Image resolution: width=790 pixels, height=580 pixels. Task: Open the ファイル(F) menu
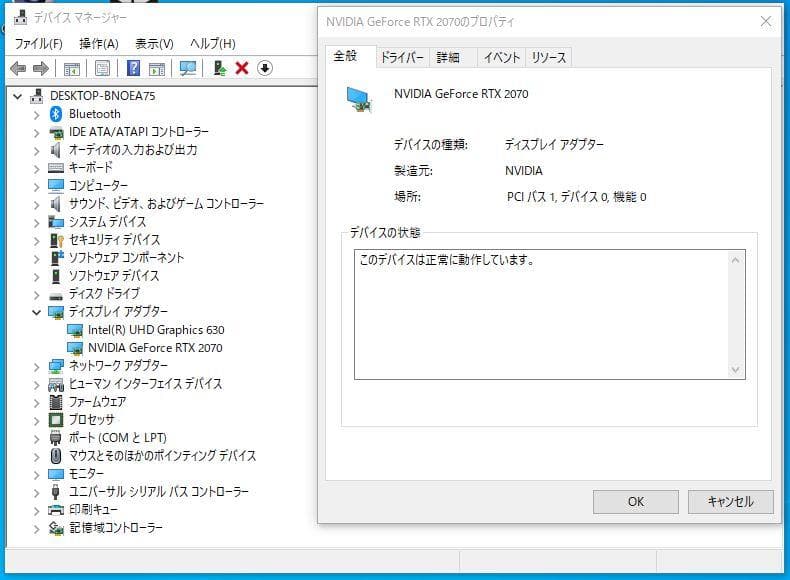39,44
